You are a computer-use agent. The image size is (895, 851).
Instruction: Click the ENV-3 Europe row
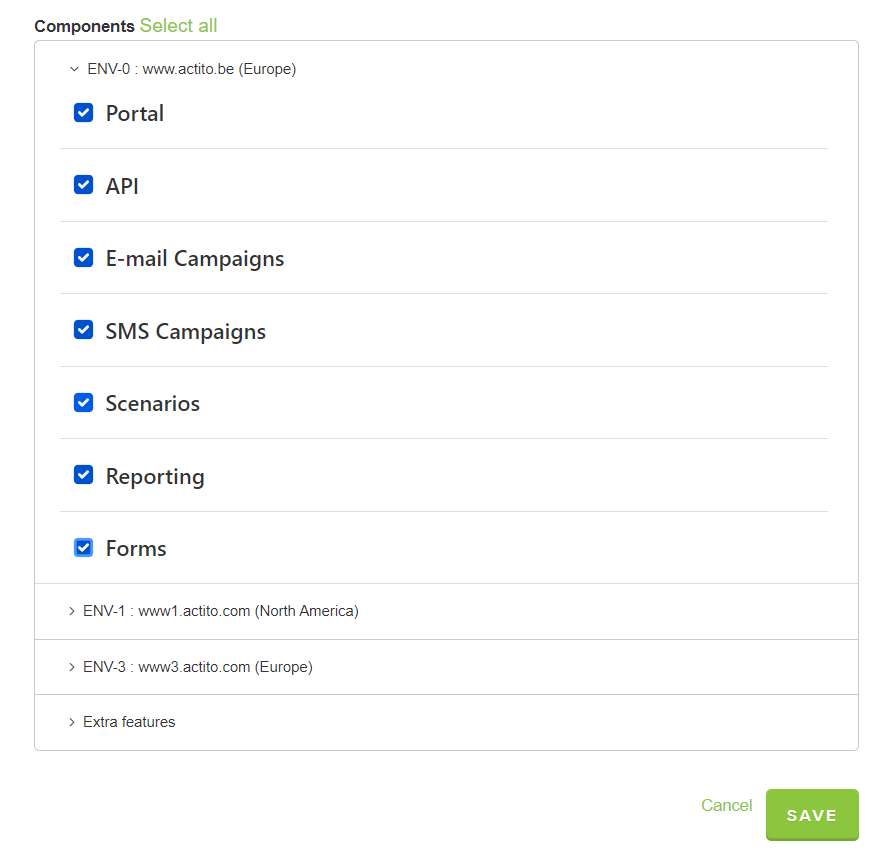[198, 666]
